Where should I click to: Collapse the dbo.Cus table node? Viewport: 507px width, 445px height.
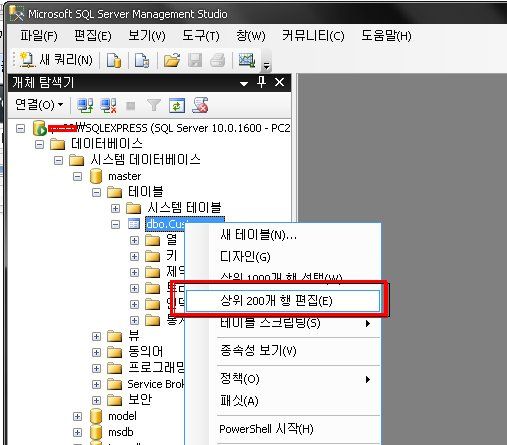point(115,224)
